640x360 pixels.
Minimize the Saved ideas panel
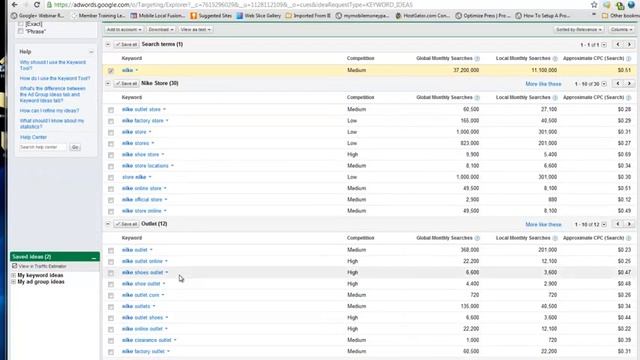(93, 258)
